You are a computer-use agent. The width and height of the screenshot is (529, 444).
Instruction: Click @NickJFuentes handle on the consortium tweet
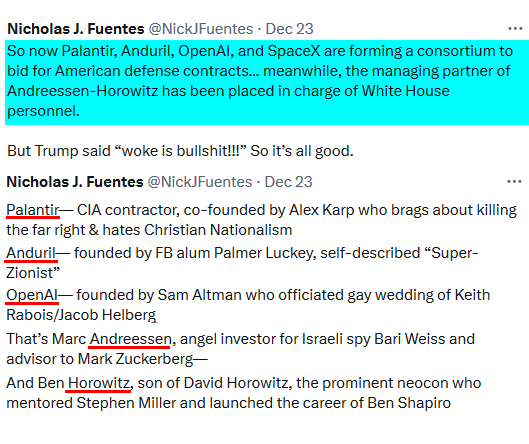201,29
